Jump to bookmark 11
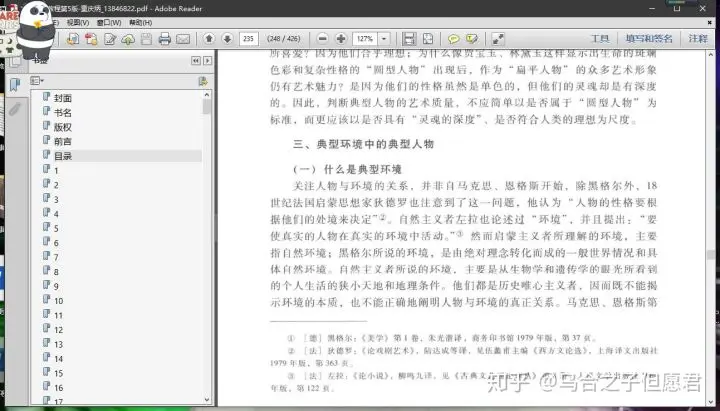Viewport: 720px width, 411px height. [58, 315]
